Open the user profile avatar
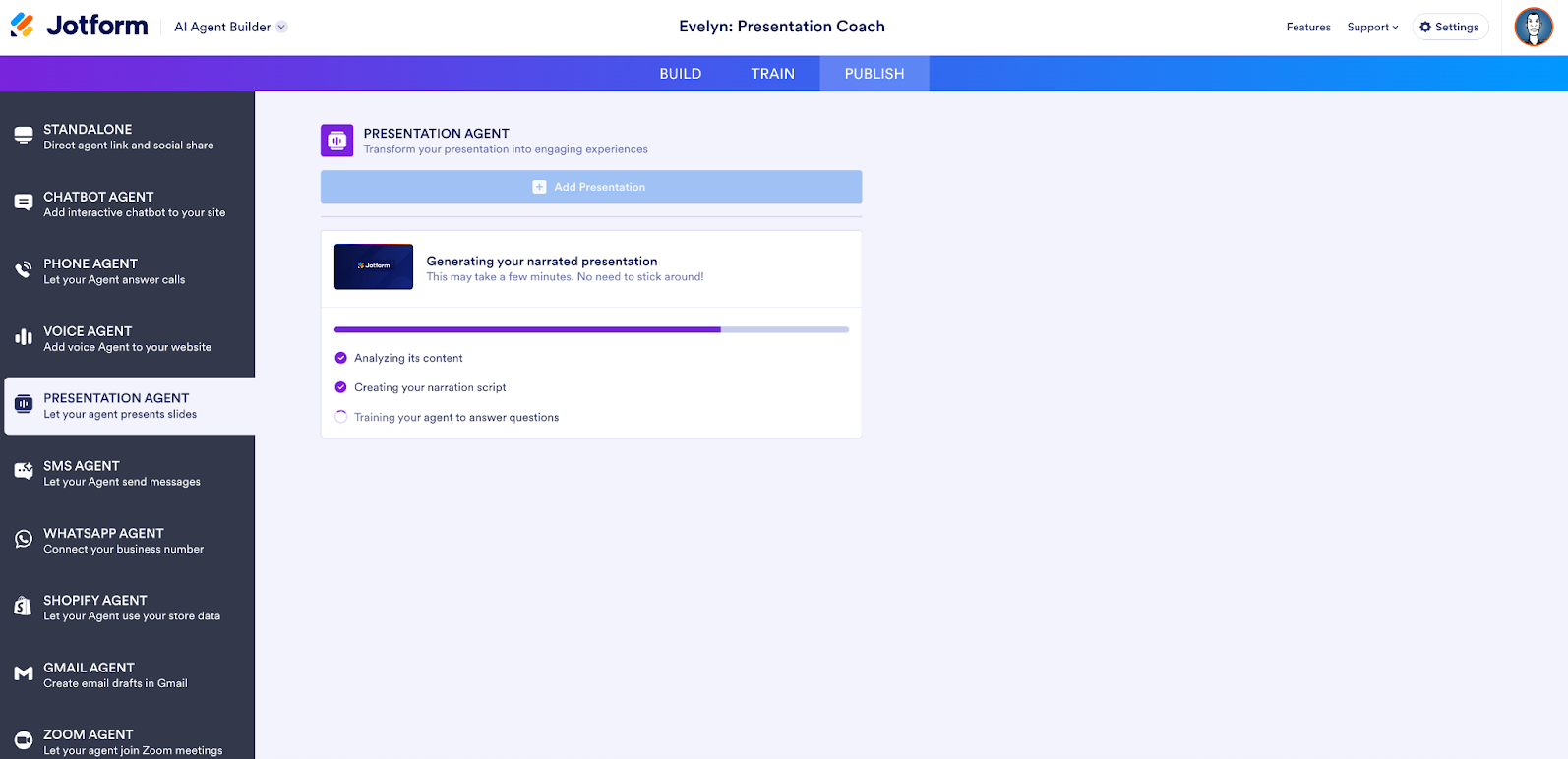The height and width of the screenshot is (759, 1568). (x=1534, y=28)
